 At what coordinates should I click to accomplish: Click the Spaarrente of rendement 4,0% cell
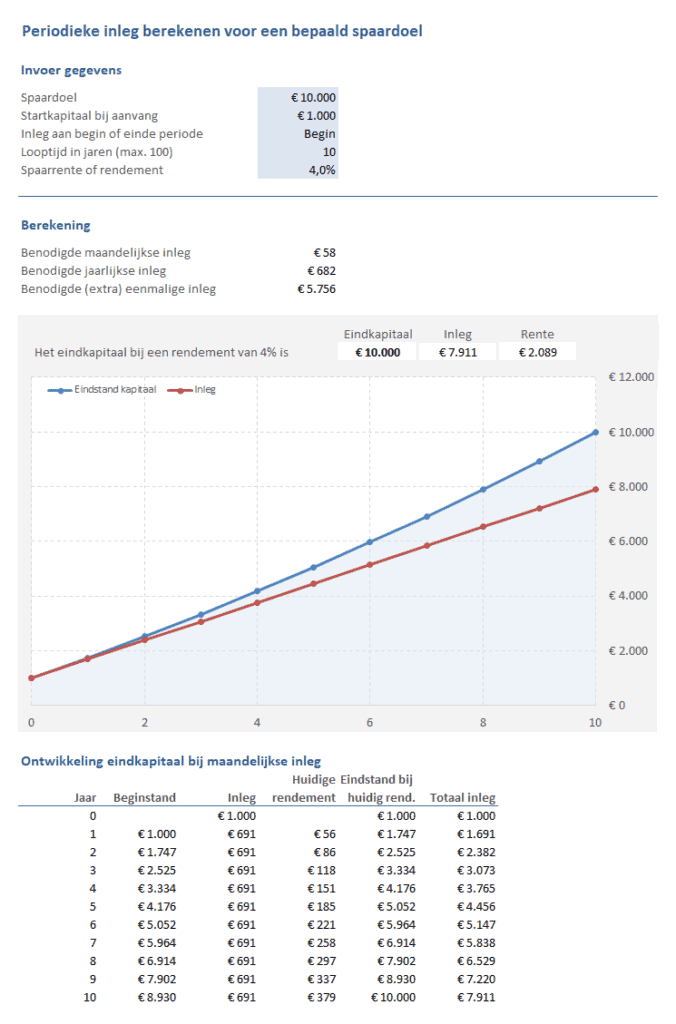pyautogui.click(x=298, y=170)
